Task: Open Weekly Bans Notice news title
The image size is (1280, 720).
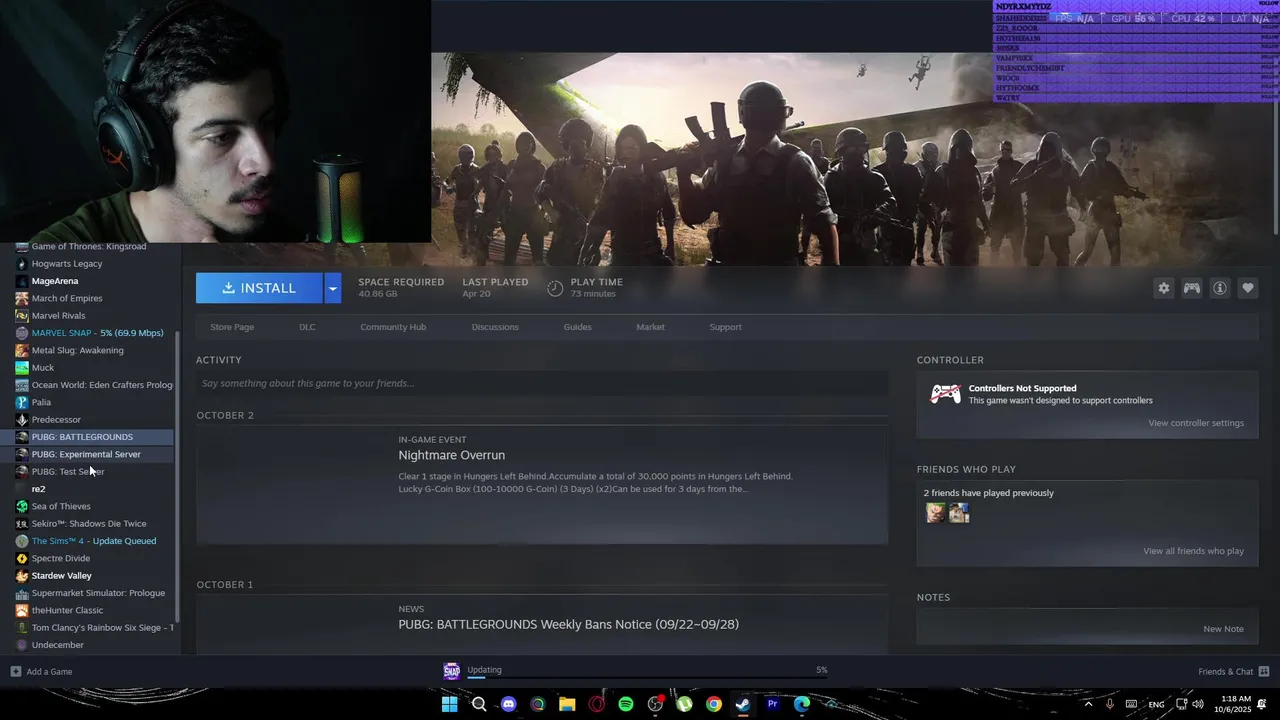Action: pyautogui.click(x=568, y=624)
